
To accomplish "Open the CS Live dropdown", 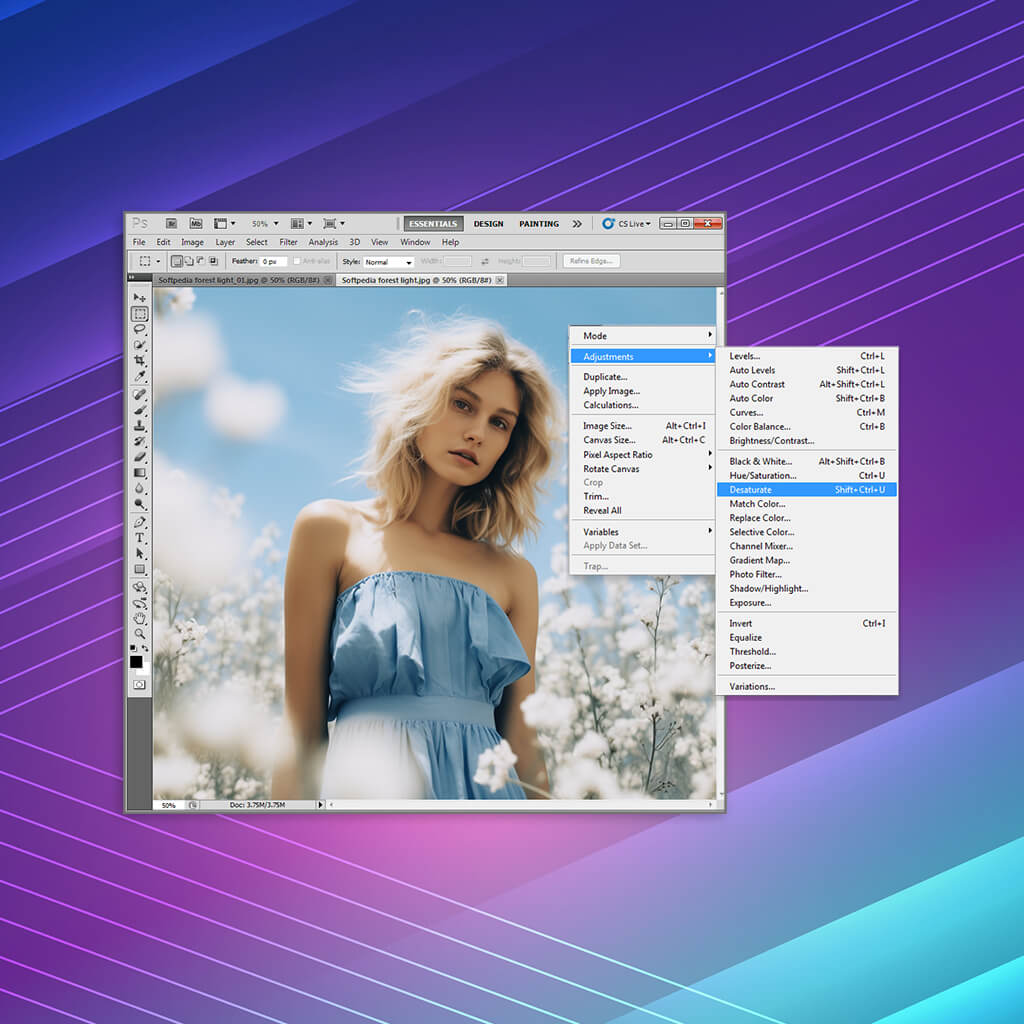I will pyautogui.click(x=630, y=224).
